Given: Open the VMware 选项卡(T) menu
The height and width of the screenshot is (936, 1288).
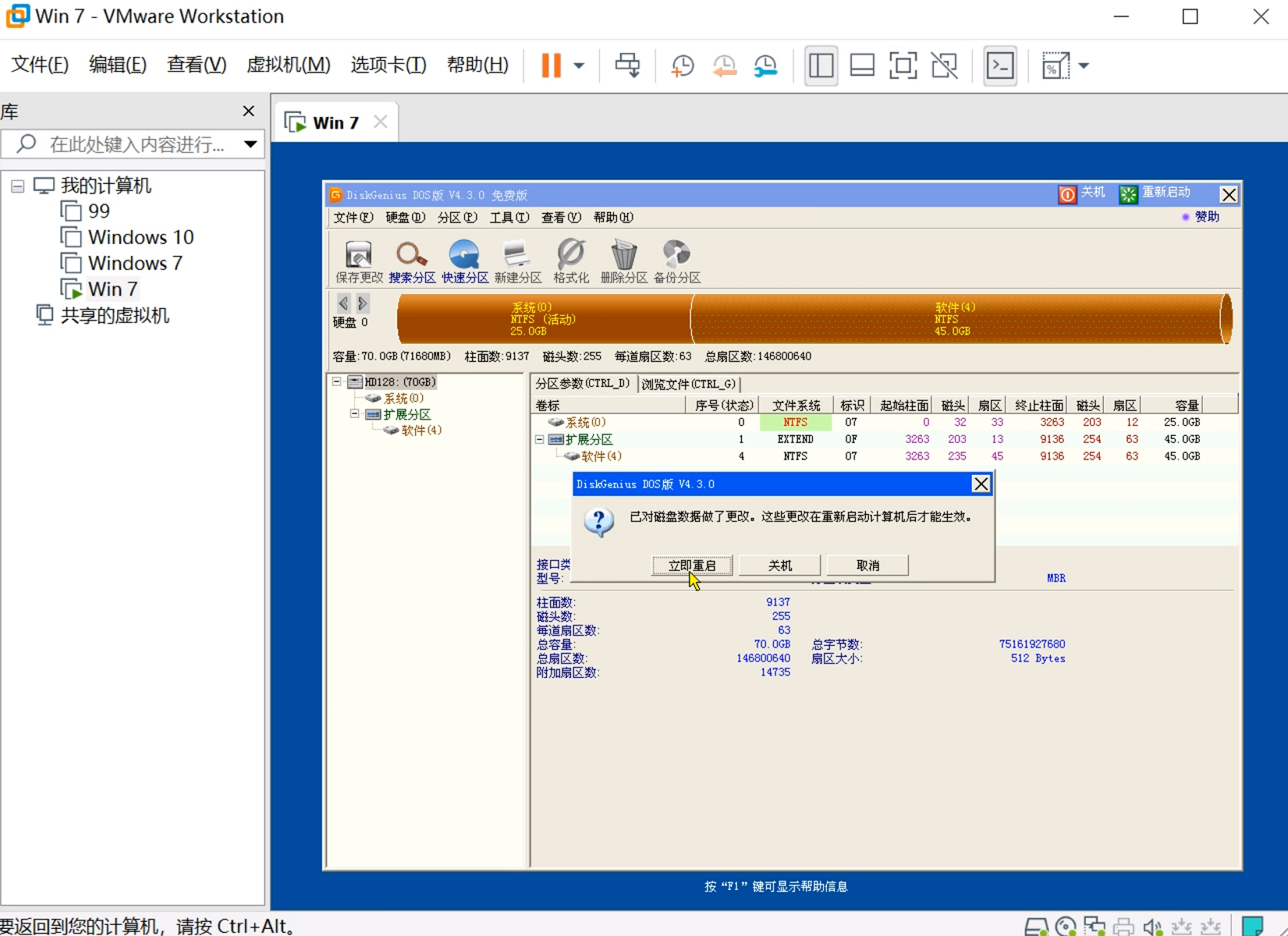Looking at the screenshot, I should 389,65.
